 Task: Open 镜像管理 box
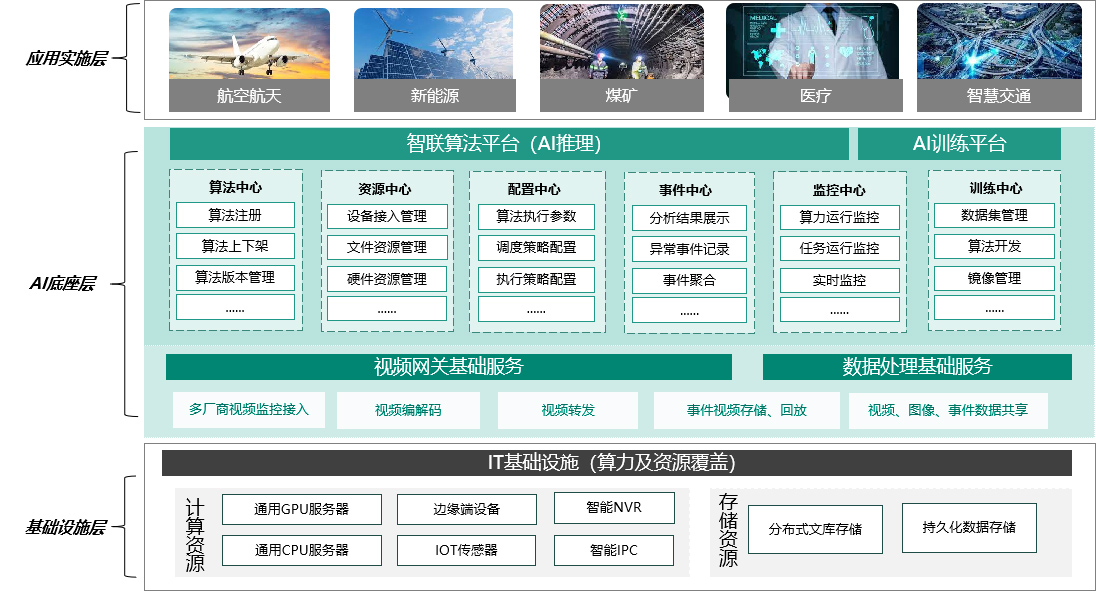pos(994,278)
